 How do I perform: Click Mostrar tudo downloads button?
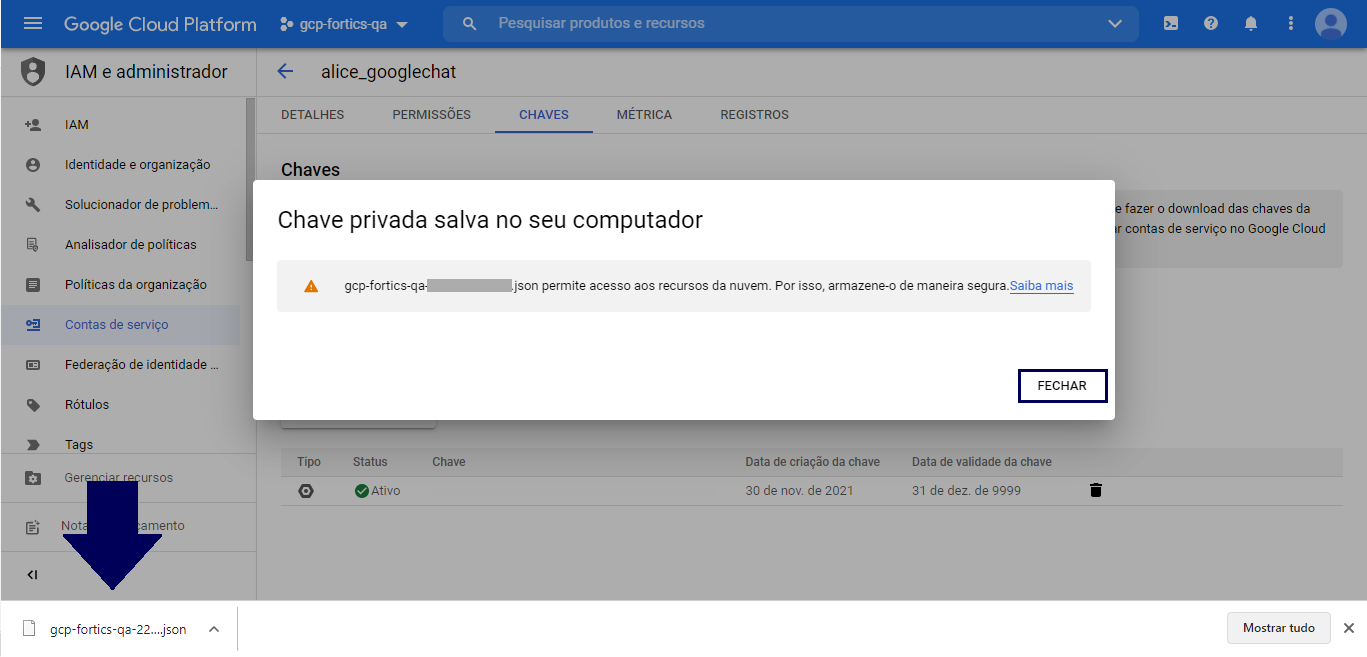(1279, 628)
